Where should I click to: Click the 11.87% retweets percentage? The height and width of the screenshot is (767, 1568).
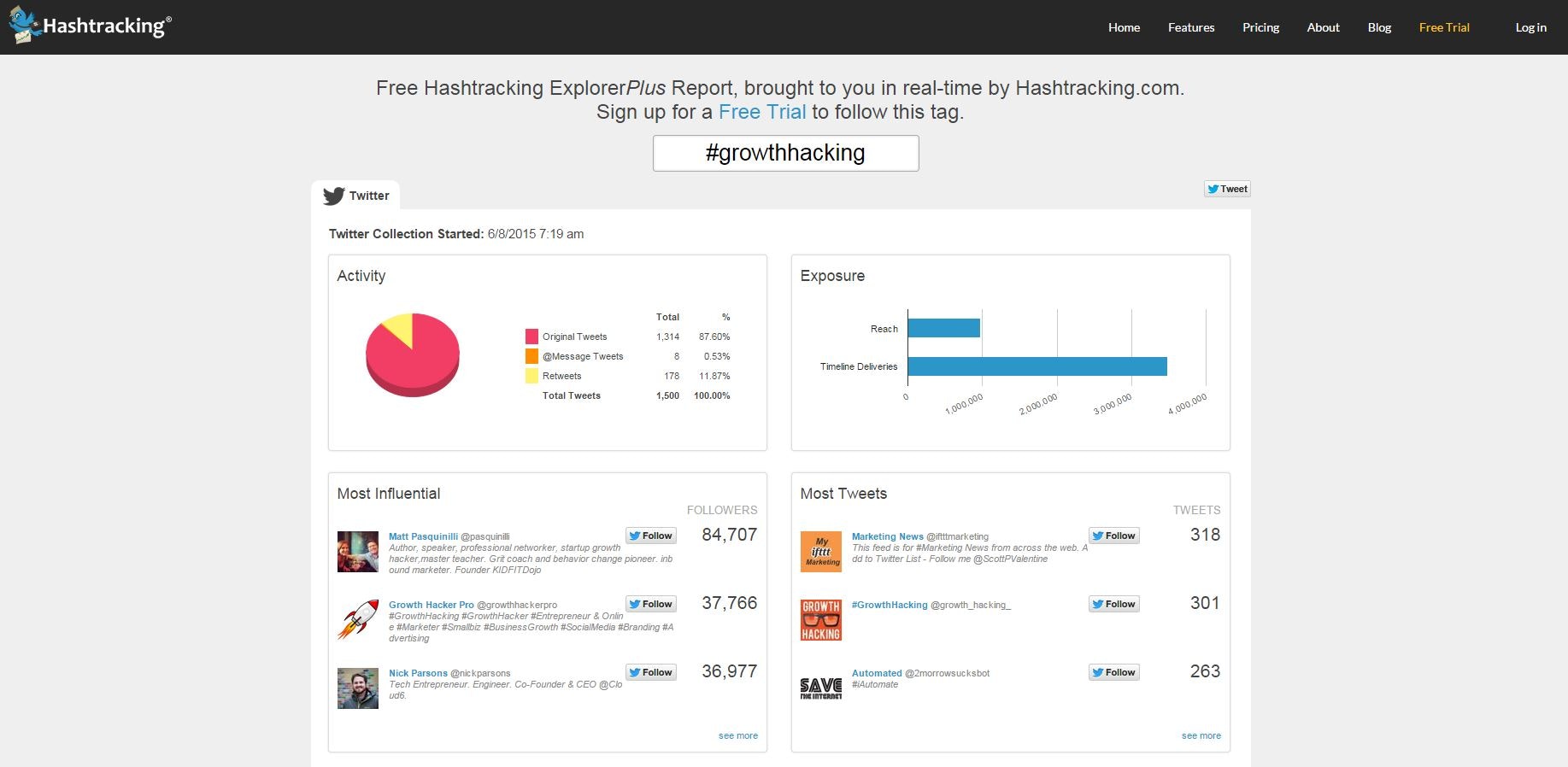(x=714, y=376)
